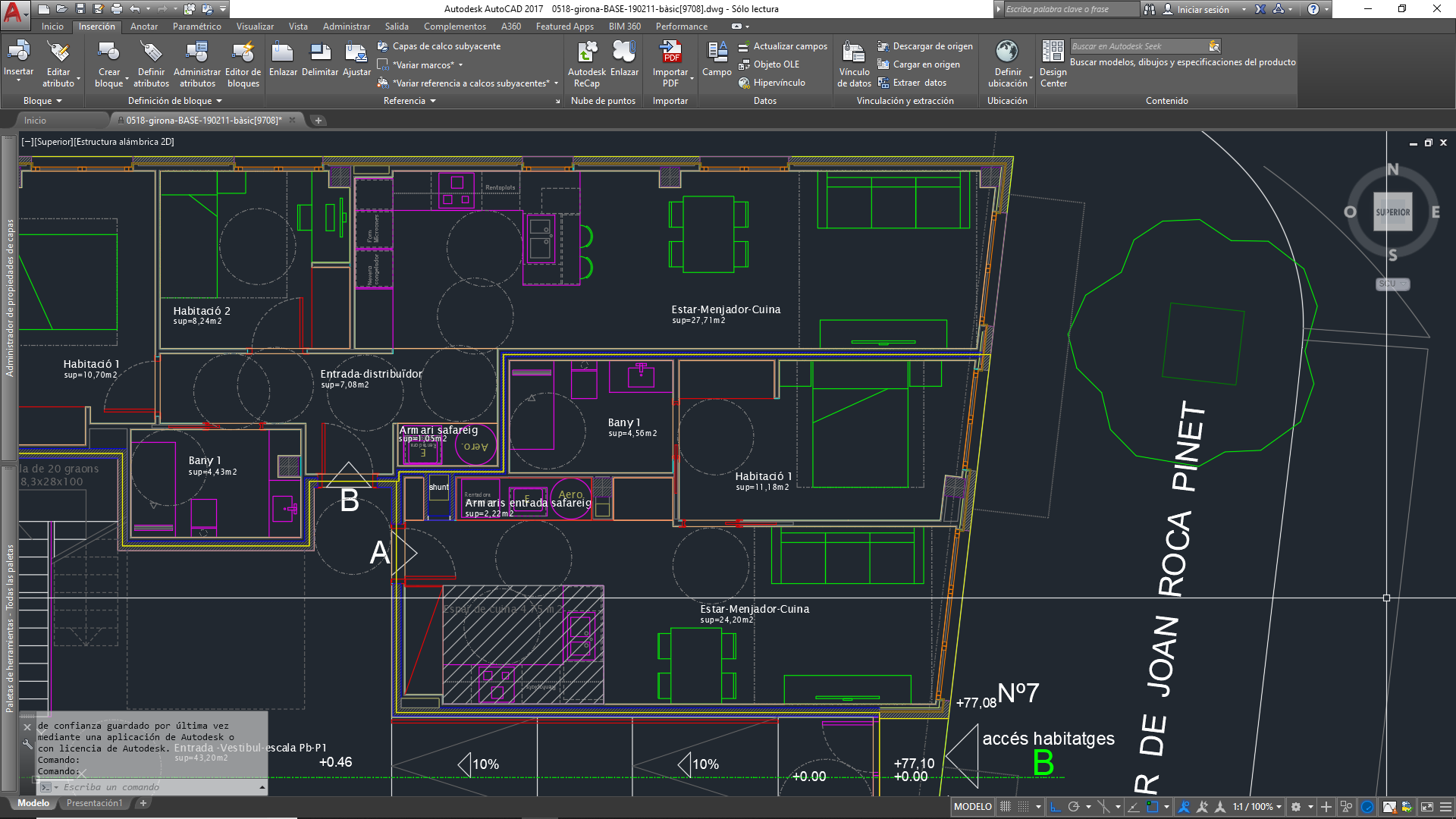Click the Autodesk Seek search field

click(x=1137, y=46)
